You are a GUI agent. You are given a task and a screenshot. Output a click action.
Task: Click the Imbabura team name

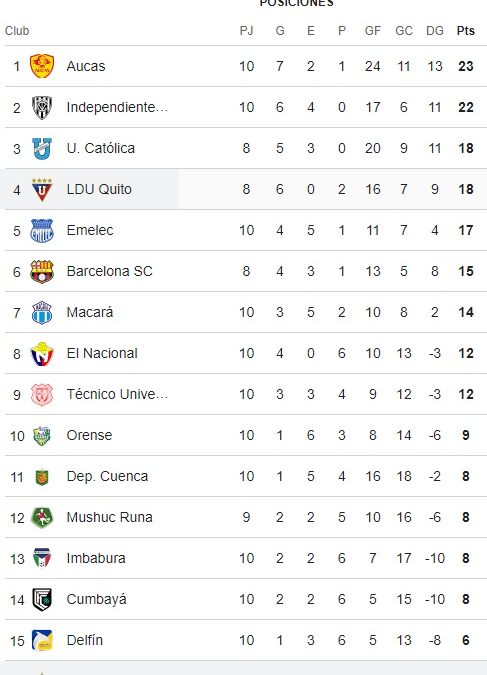96,558
